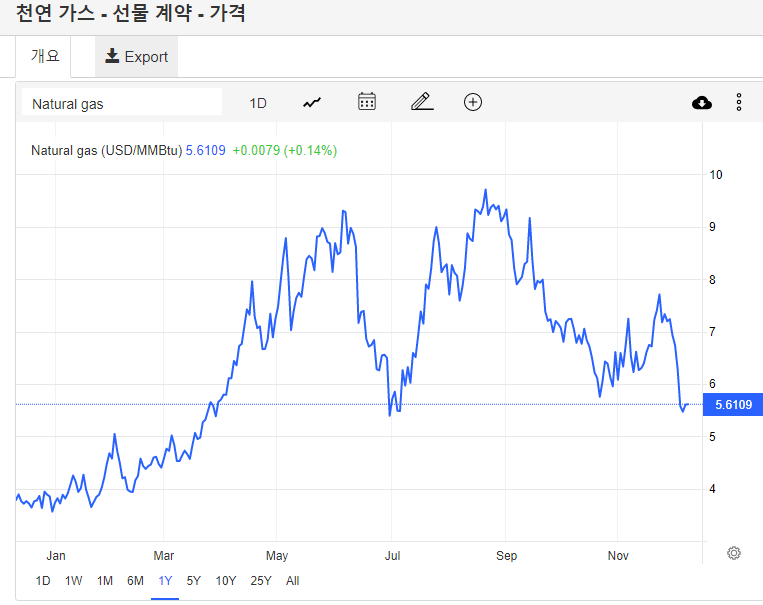Open chart settings gear icon
Image resolution: width=763 pixels, height=605 pixels.
[x=734, y=553]
